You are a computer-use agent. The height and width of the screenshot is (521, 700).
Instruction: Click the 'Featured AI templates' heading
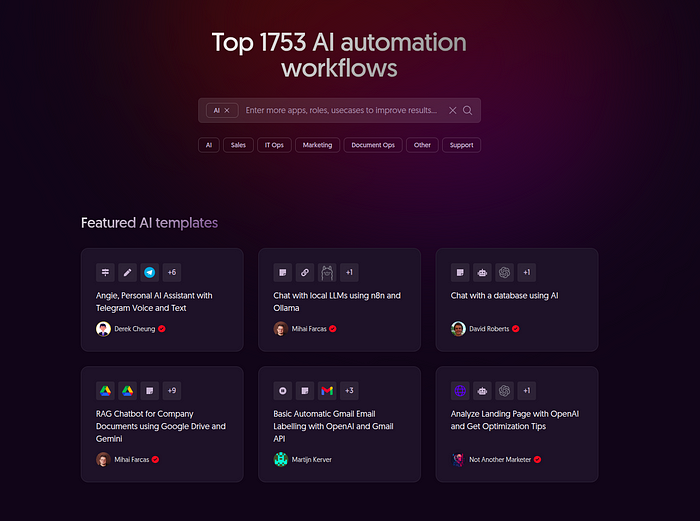(x=150, y=223)
